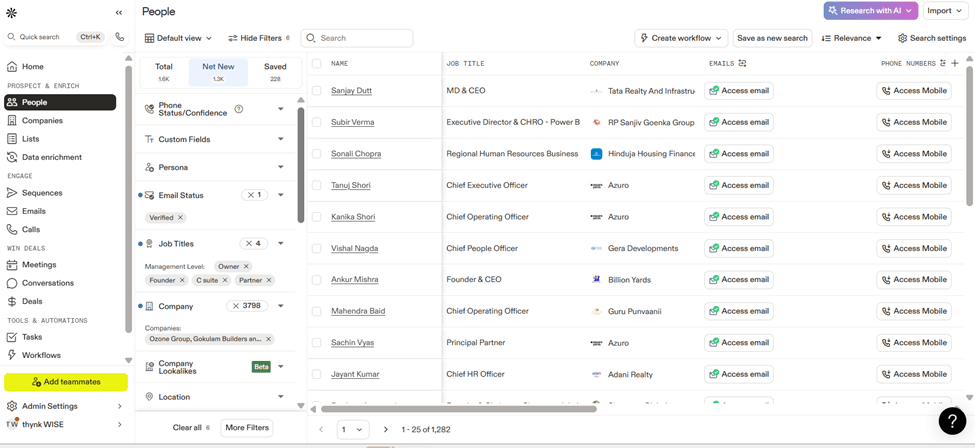The height and width of the screenshot is (448, 975).
Task: Click Save as new search
Action: (772, 38)
